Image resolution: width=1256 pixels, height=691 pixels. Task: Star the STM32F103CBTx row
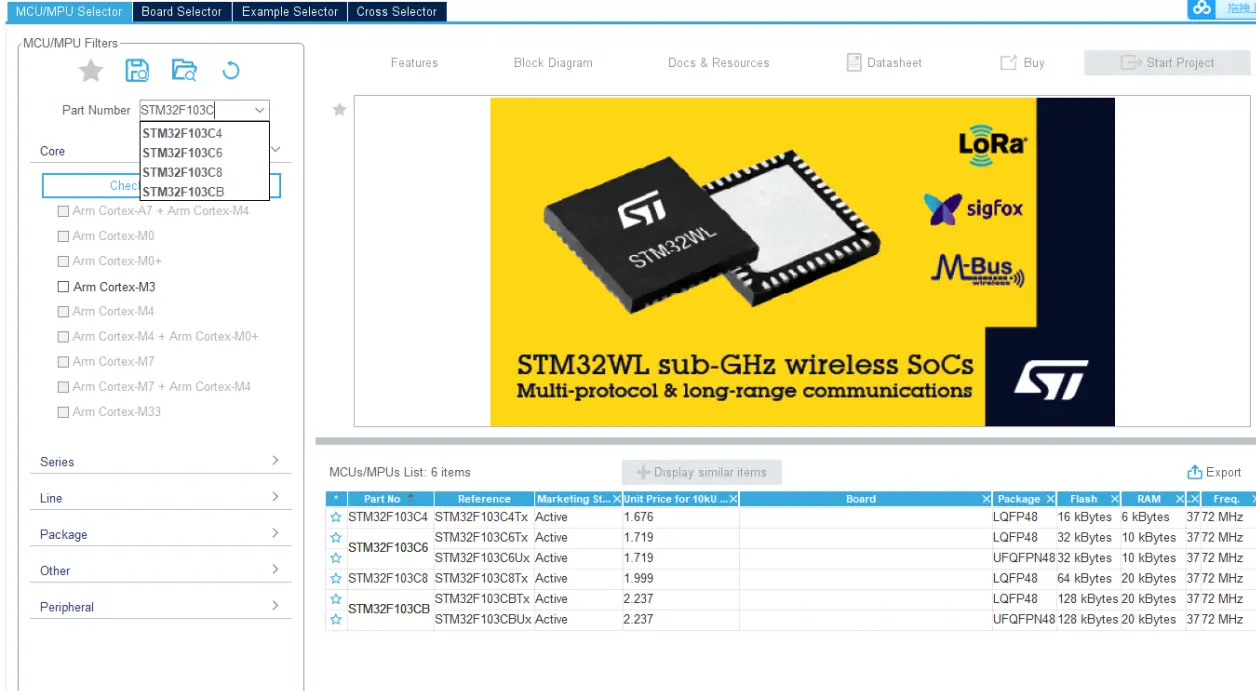coord(336,599)
